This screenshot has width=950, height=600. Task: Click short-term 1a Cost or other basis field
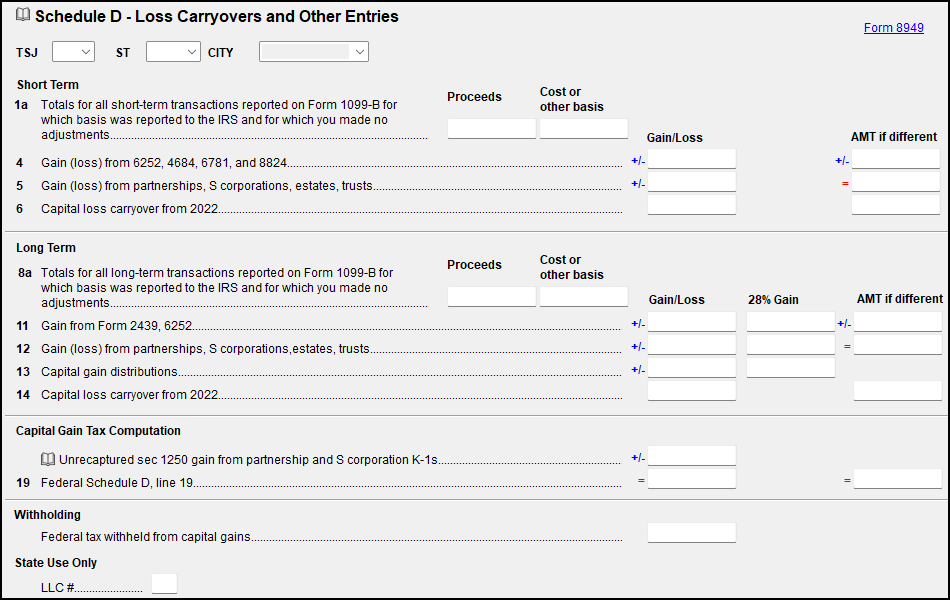click(x=584, y=129)
